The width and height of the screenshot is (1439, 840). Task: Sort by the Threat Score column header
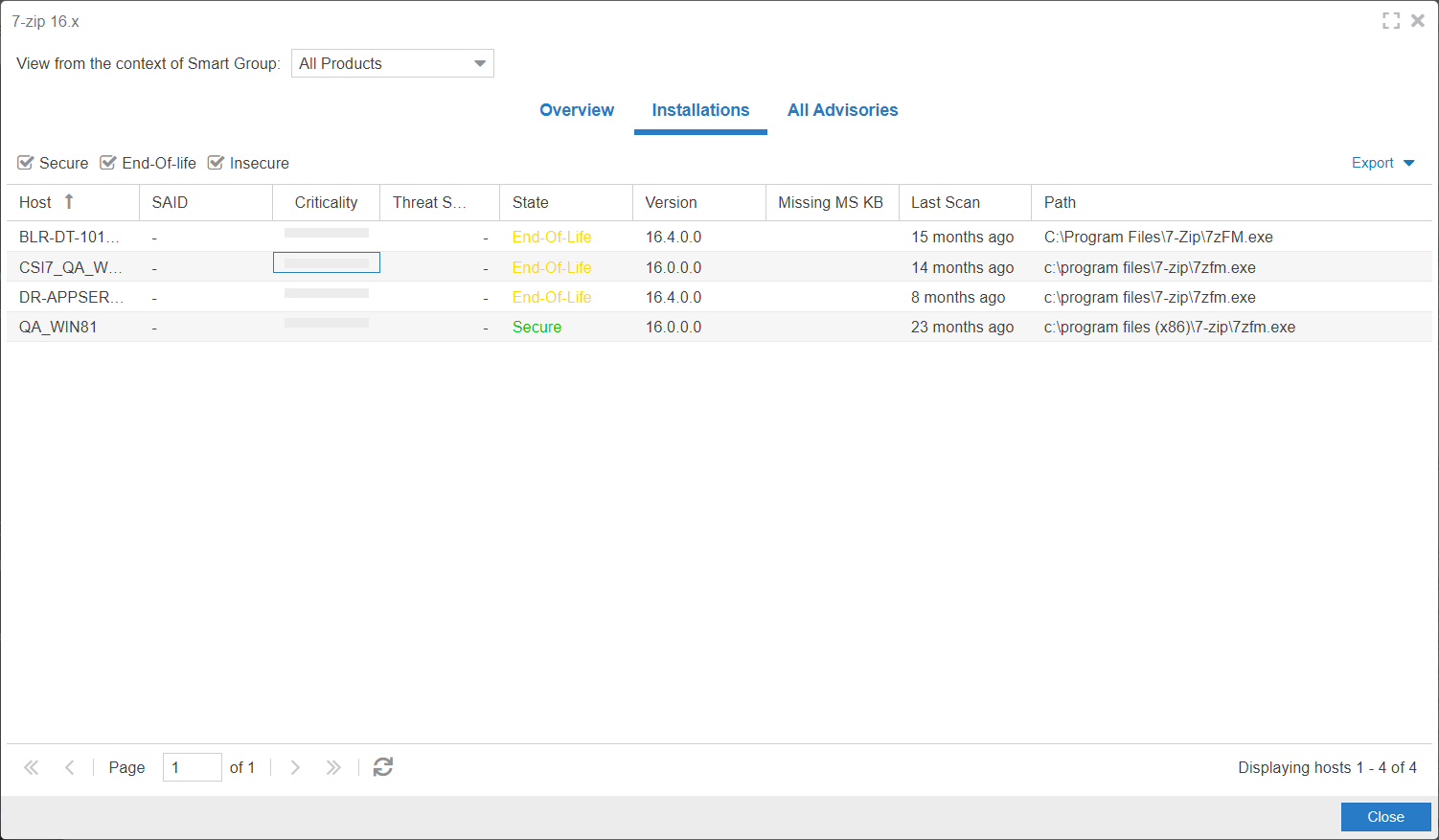440,202
